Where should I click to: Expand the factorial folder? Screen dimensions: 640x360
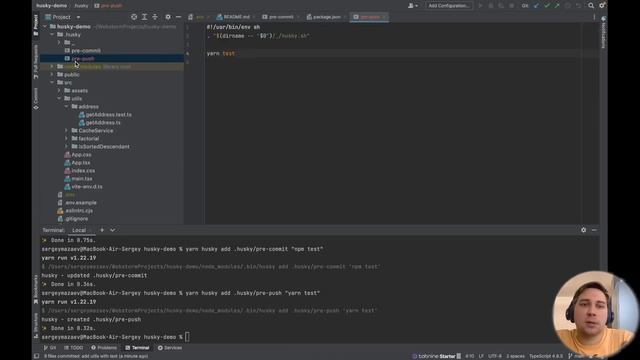tap(66, 139)
